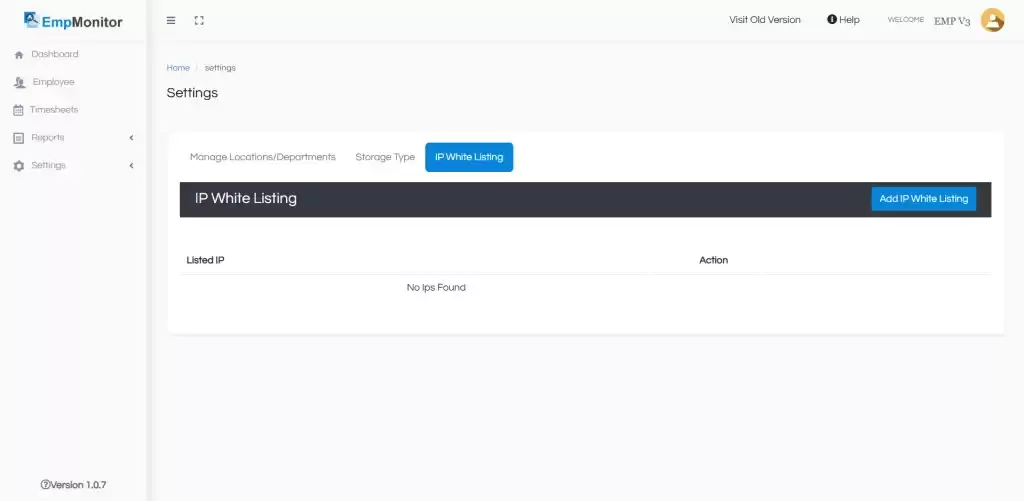Click the IP White Listing panel title

[246, 199]
